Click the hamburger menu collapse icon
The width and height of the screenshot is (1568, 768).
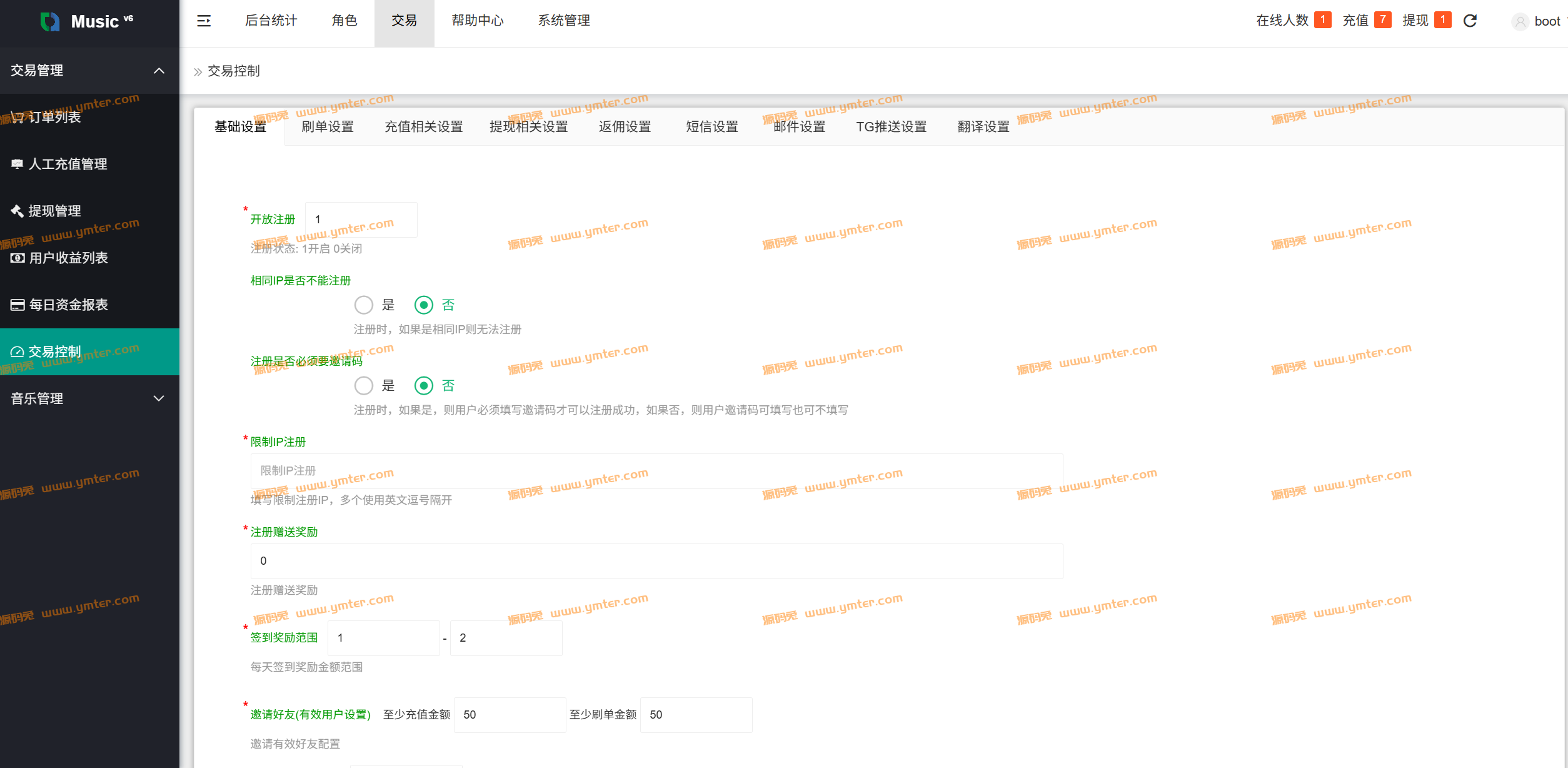point(204,21)
